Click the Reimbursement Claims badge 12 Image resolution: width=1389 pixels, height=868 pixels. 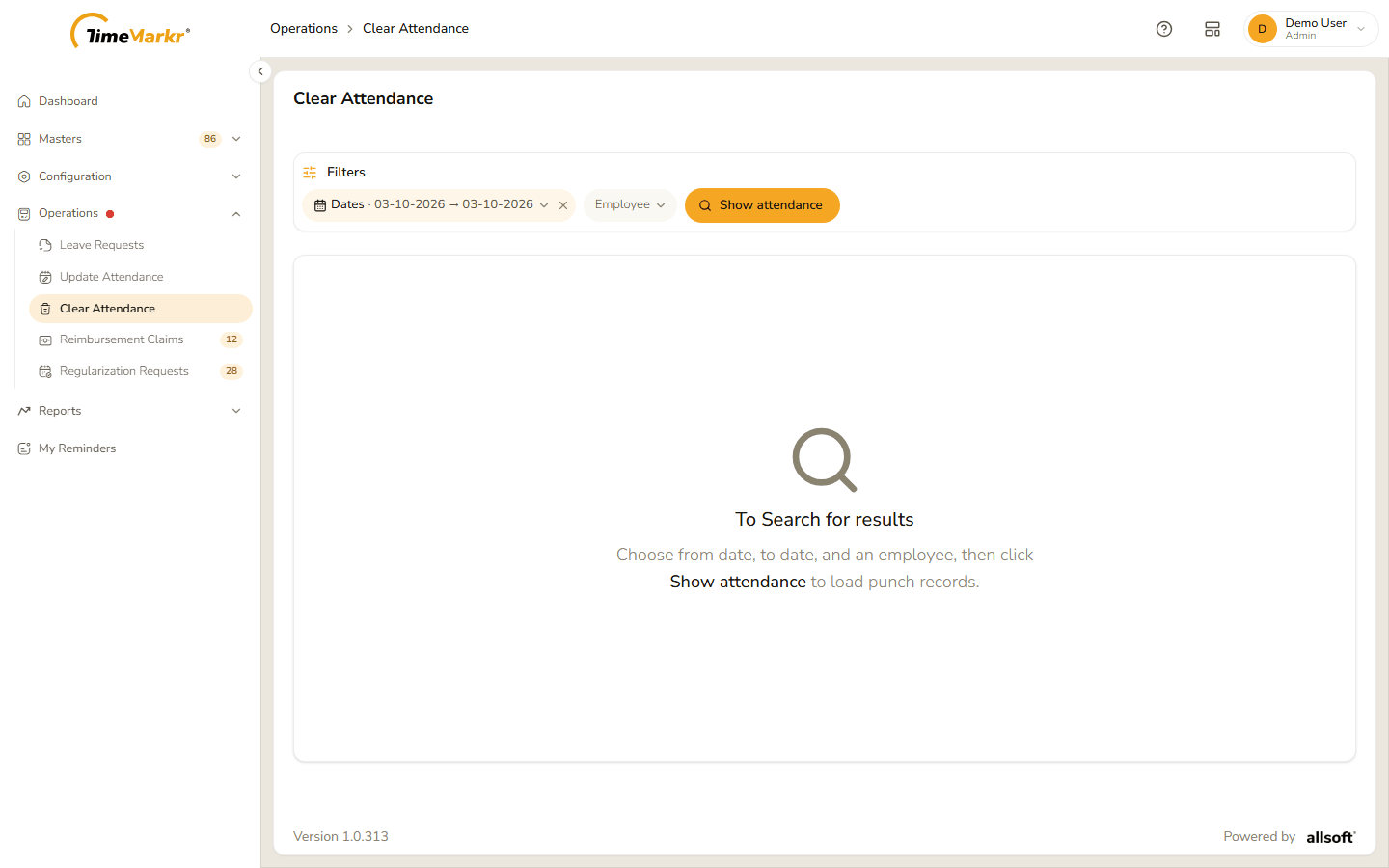click(231, 339)
